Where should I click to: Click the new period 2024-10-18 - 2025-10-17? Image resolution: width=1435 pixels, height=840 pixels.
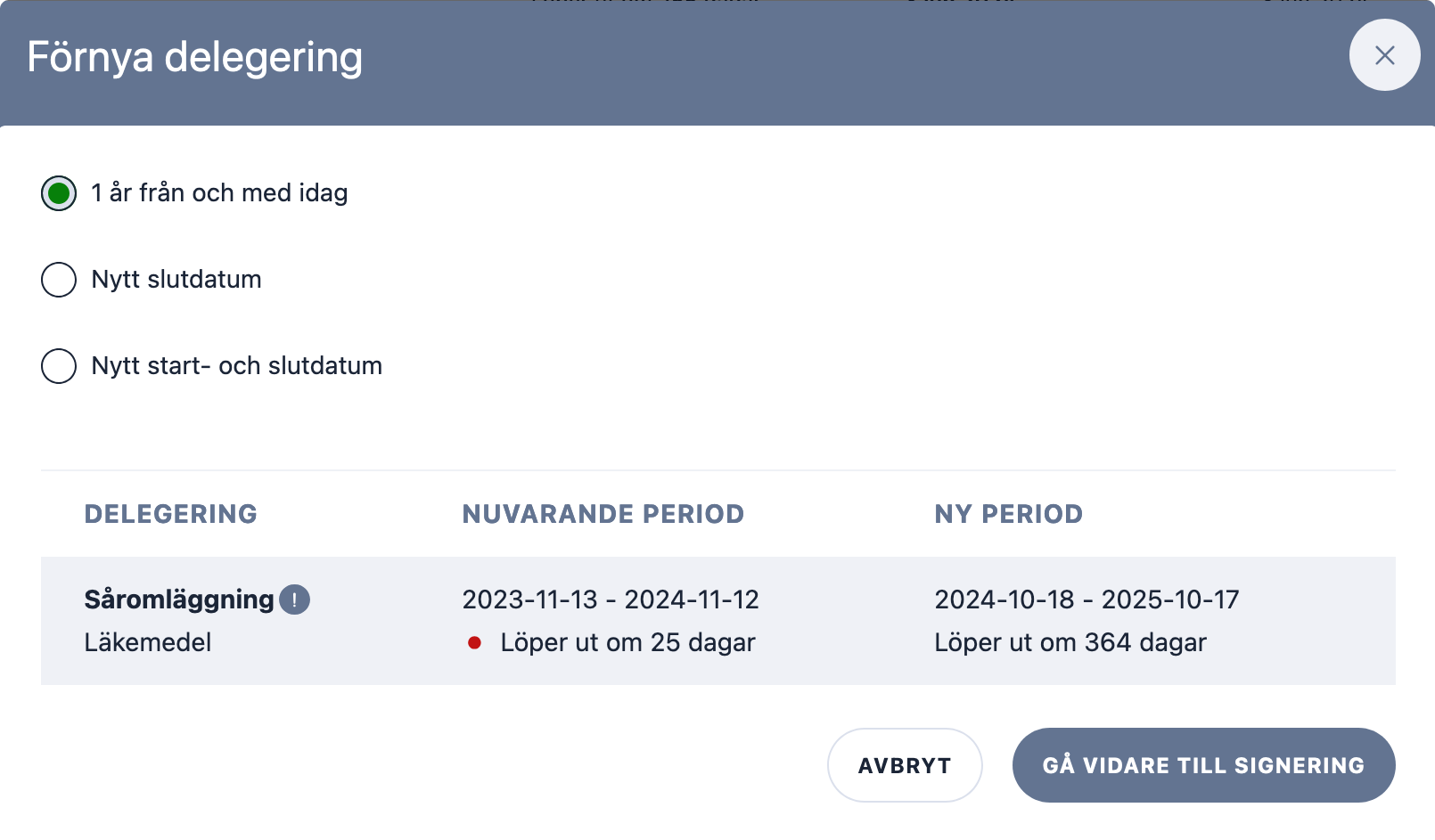1086,599
